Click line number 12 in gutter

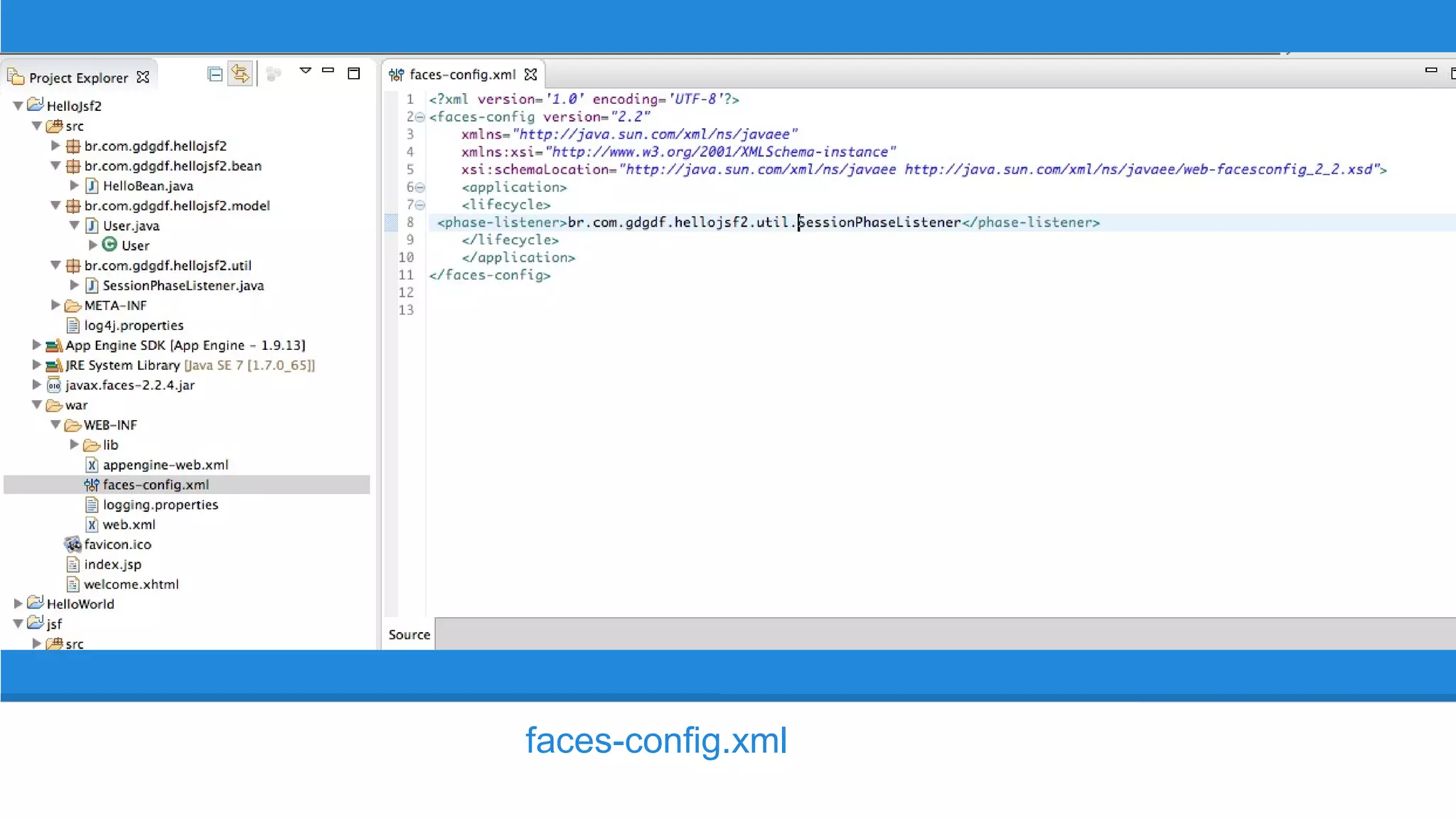(x=406, y=292)
